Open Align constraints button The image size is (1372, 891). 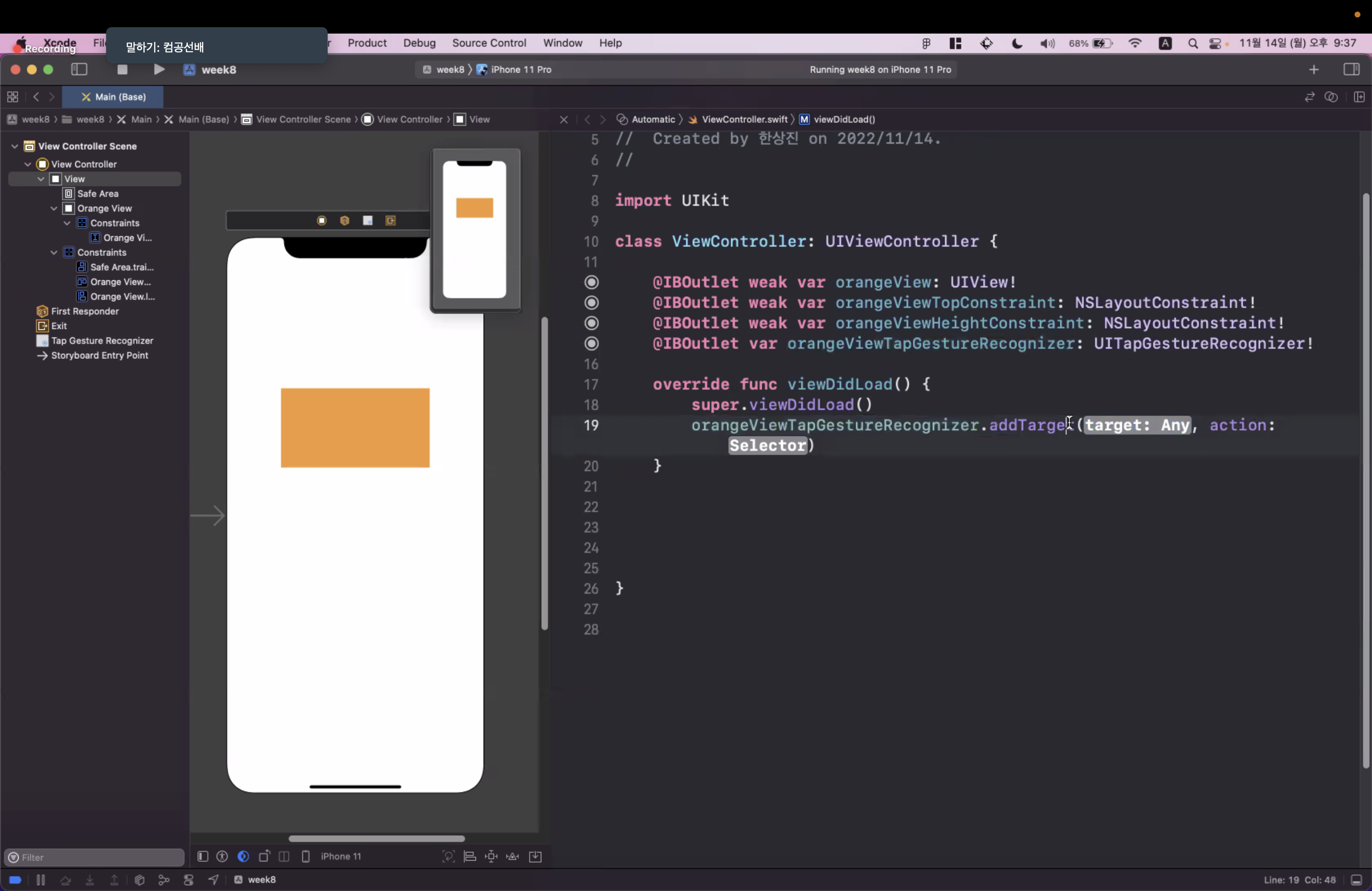tap(470, 857)
